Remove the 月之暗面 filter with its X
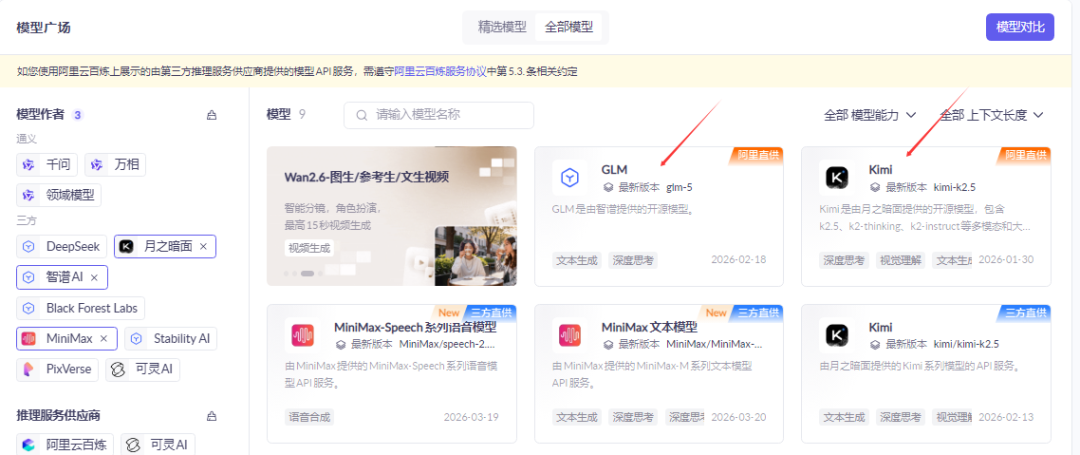The width and height of the screenshot is (1080, 455). 203,246
